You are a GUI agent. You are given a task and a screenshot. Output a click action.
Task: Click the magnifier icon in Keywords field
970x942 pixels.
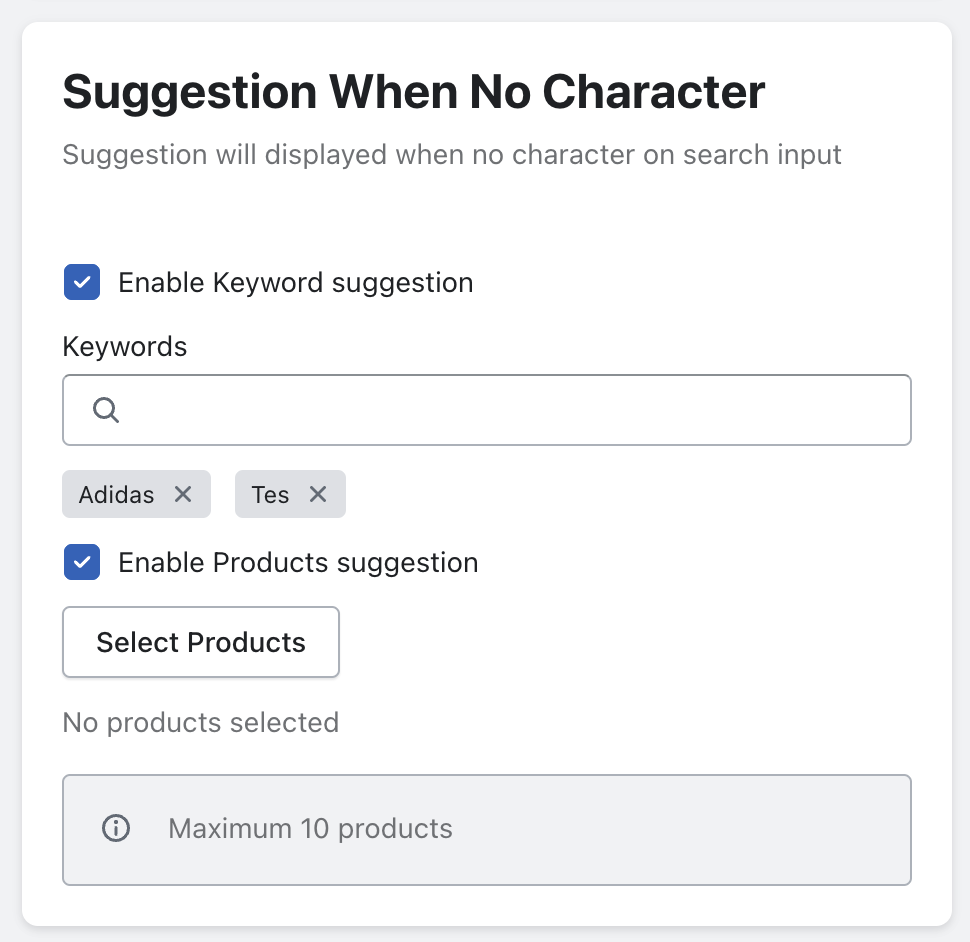tap(106, 410)
